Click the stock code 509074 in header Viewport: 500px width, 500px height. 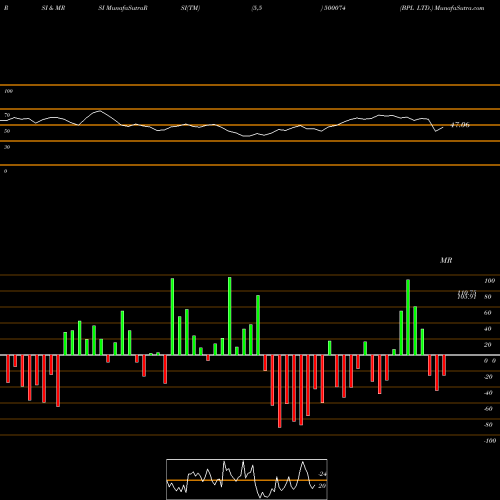click(x=334, y=8)
